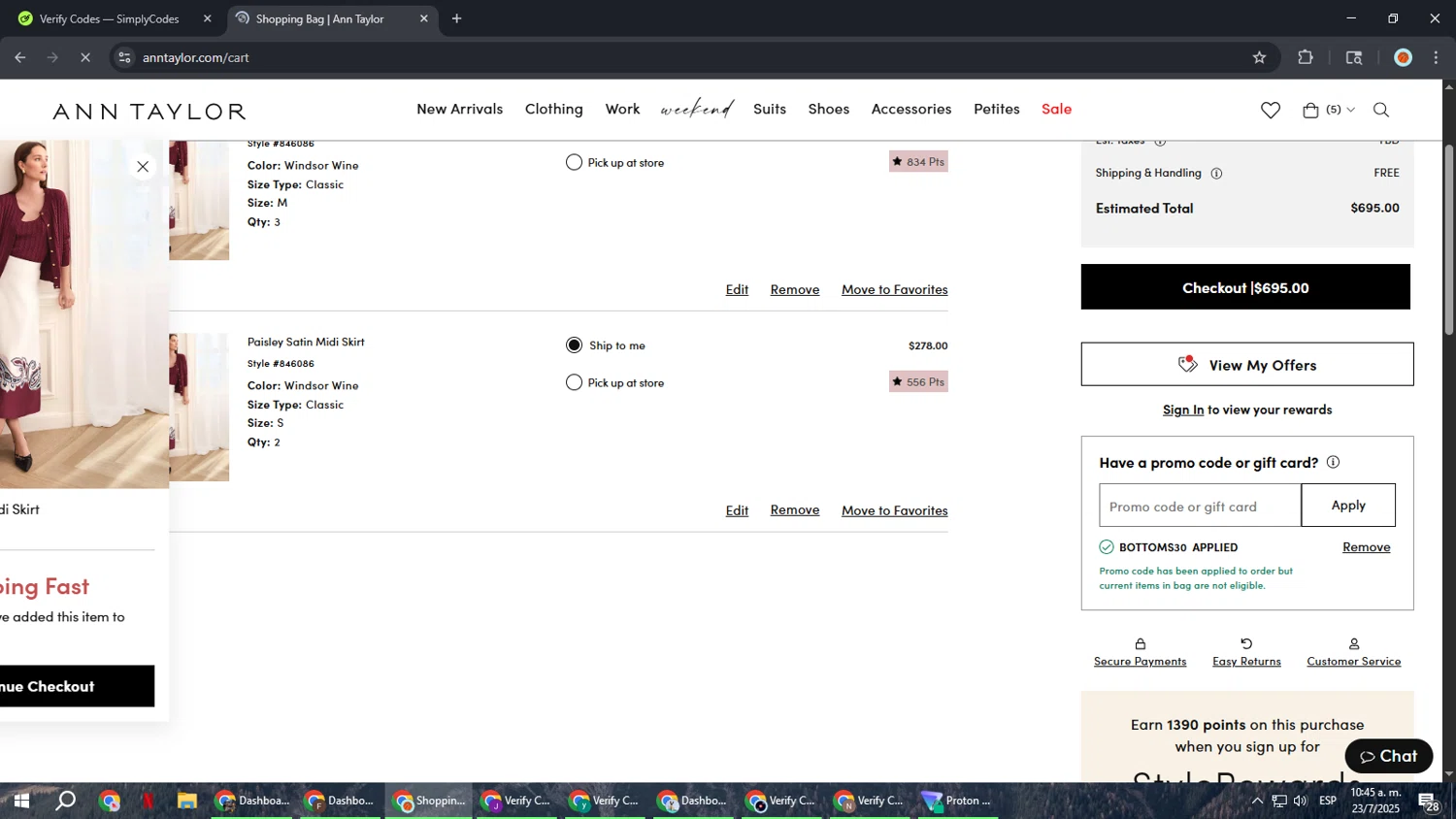Close the Shopping Bag tab
The image size is (1456, 819).
pos(423,18)
